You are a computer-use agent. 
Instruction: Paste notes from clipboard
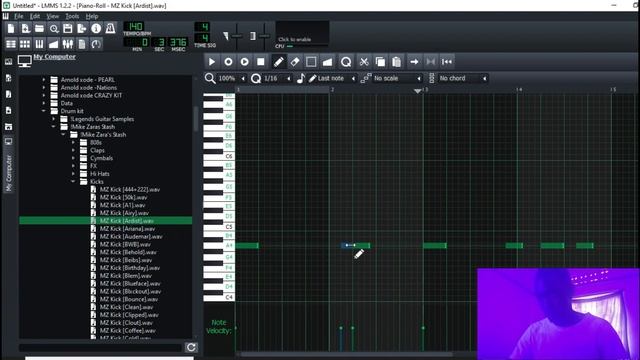coord(396,62)
